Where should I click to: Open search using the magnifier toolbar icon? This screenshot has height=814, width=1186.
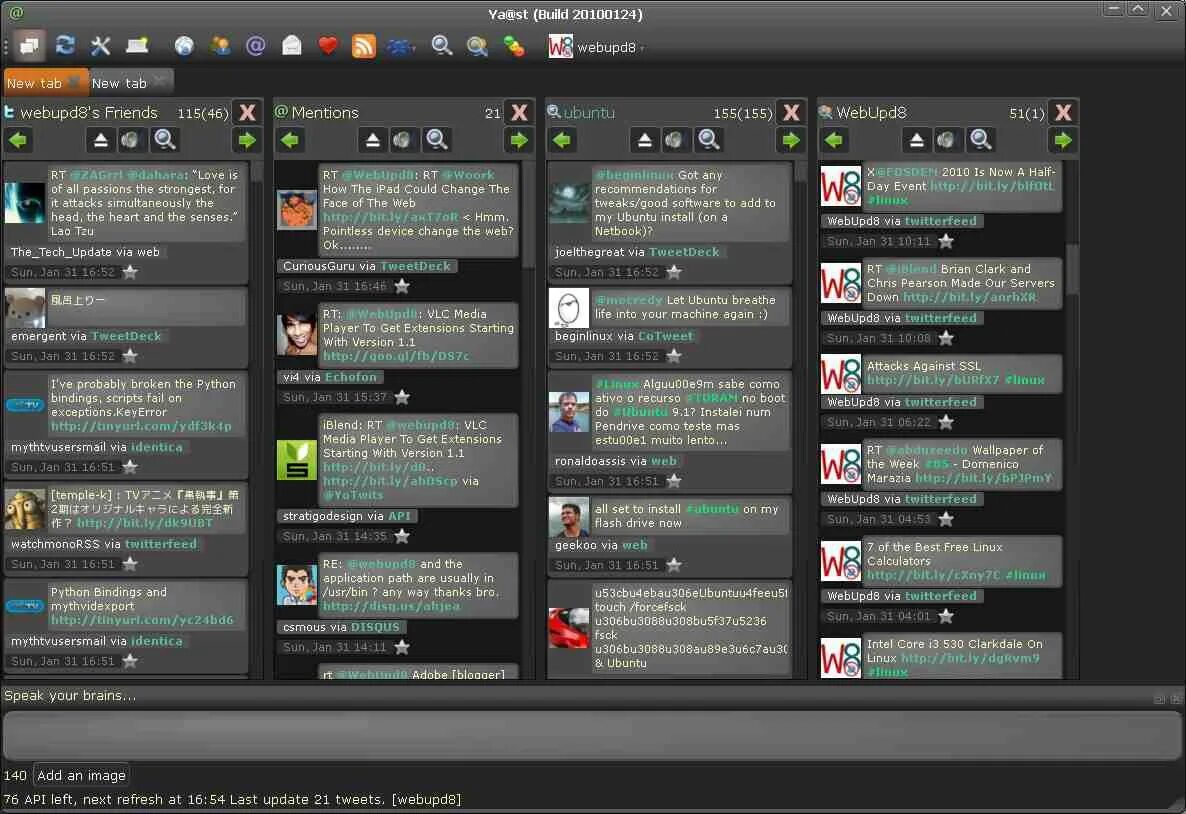pos(441,45)
